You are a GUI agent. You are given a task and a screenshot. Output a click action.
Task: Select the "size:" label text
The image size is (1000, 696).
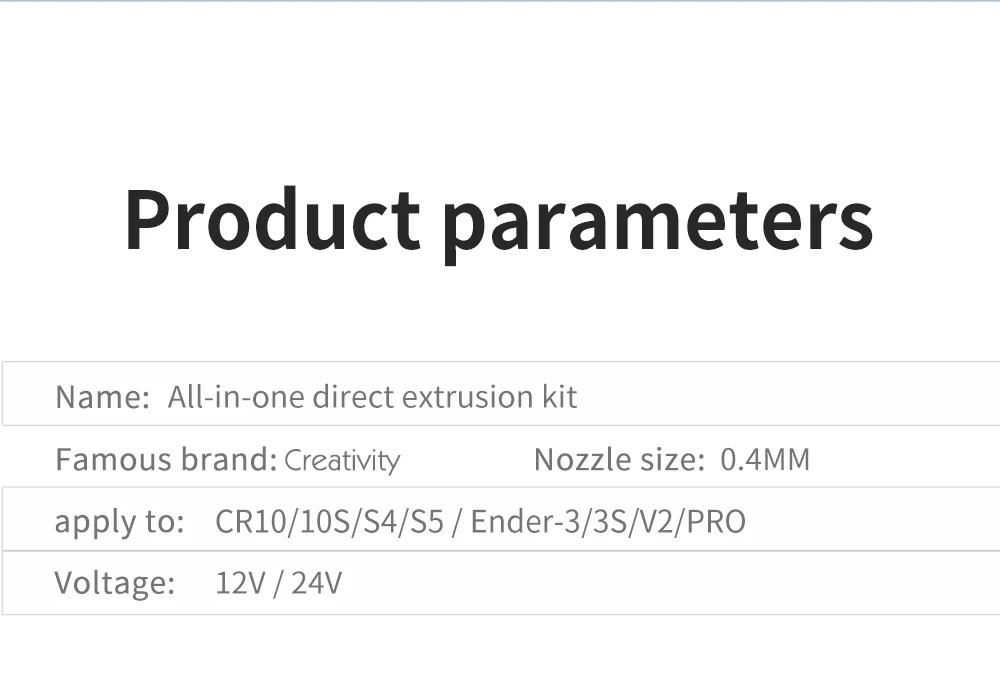(673, 460)
